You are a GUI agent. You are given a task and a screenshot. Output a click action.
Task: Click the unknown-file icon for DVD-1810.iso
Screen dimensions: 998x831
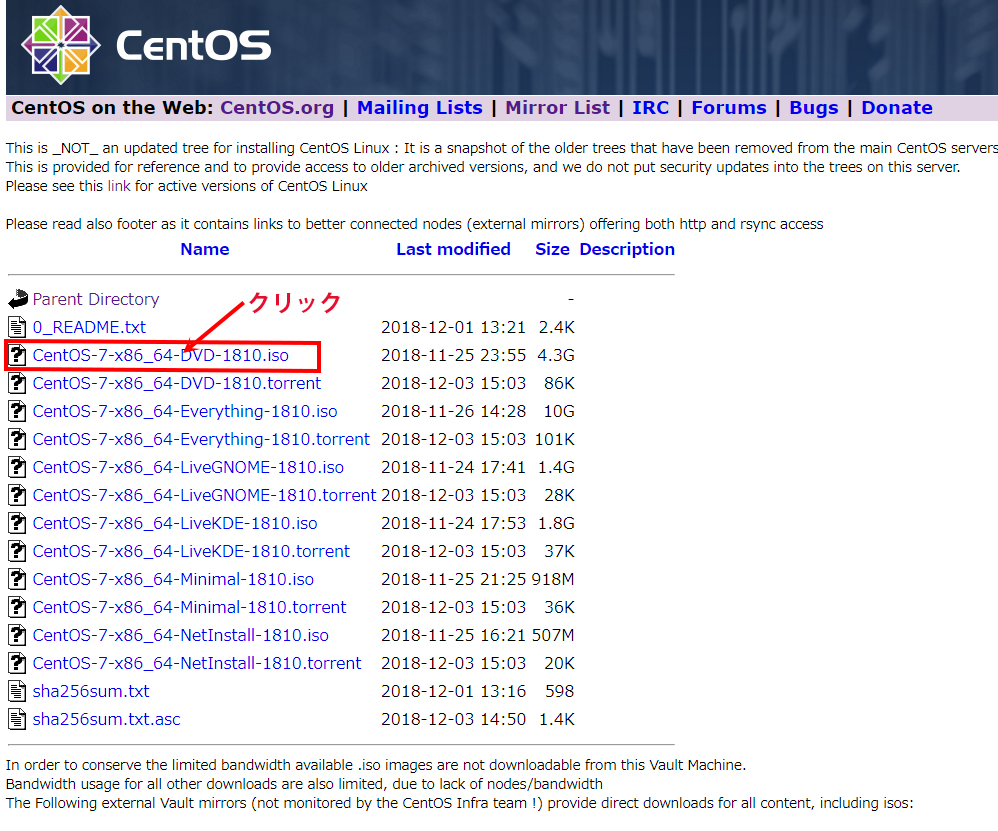(x=17, y=355)
